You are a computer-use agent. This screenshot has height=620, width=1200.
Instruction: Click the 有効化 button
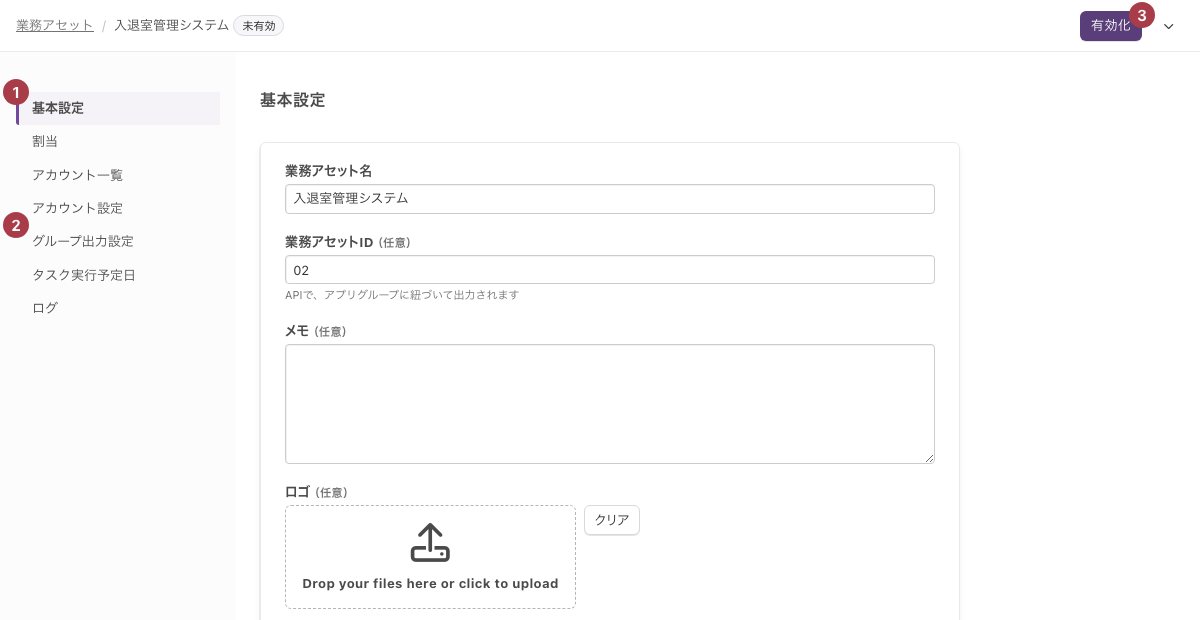[x=1110, y=26]
